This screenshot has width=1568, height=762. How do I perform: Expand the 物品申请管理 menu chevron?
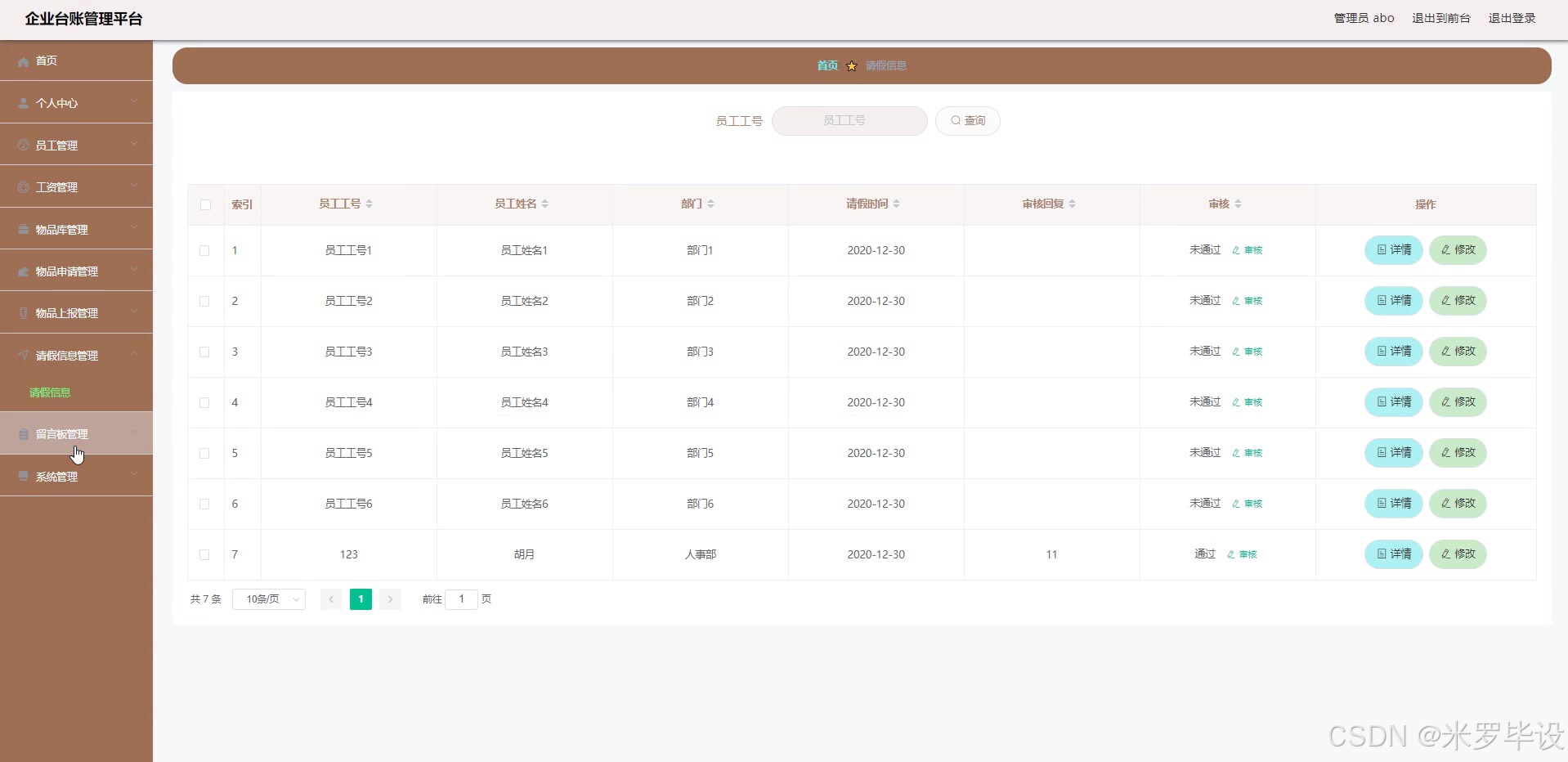click(x=134, y=269)
